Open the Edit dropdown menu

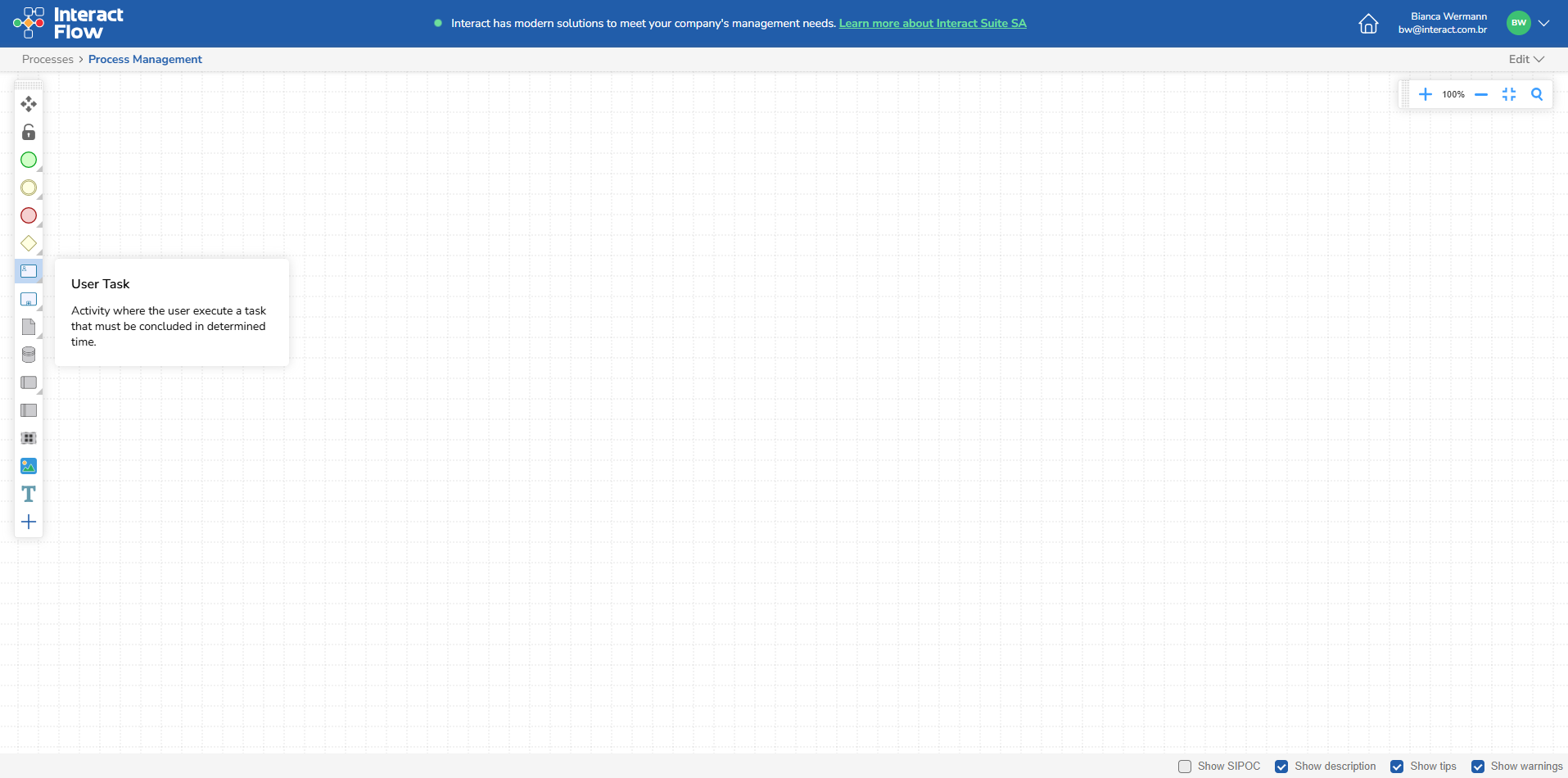click(x=1526, y=59)
